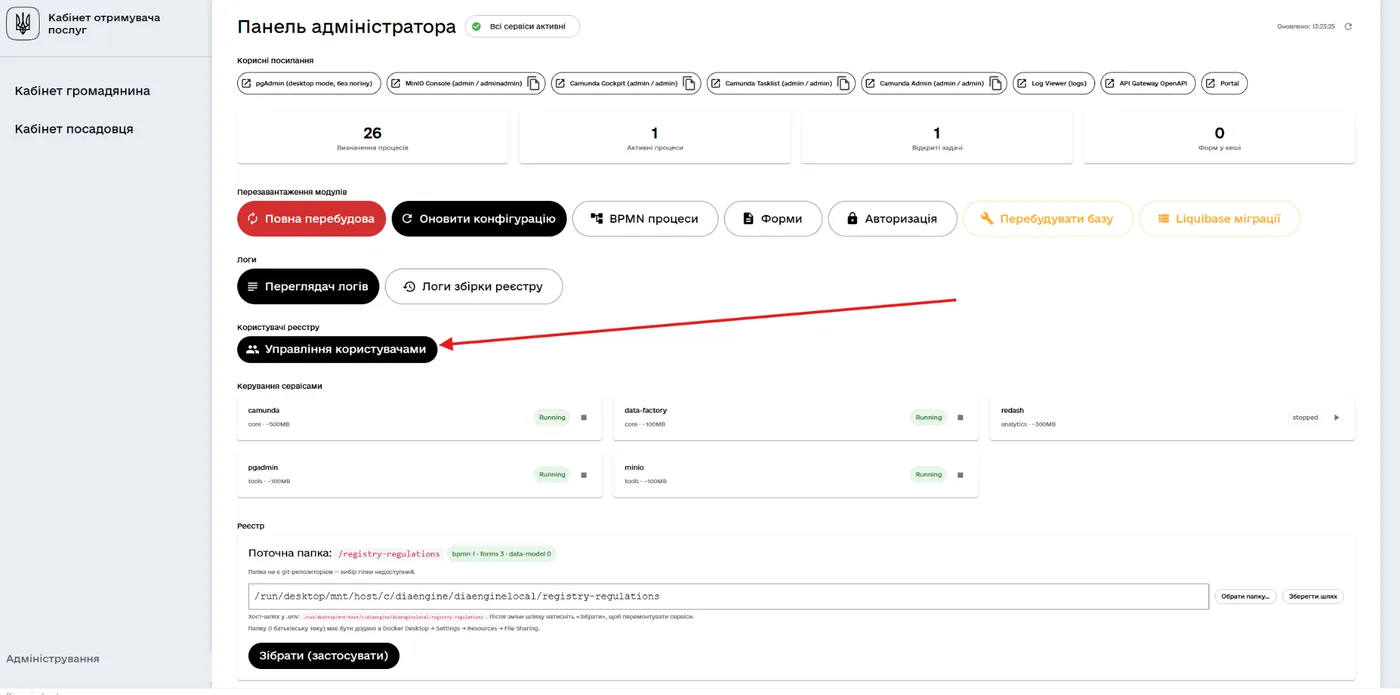Viewport: 1400px width, 695px height.
Task: Open Управління користувачами user management
Action: click(x=337, y=349)
